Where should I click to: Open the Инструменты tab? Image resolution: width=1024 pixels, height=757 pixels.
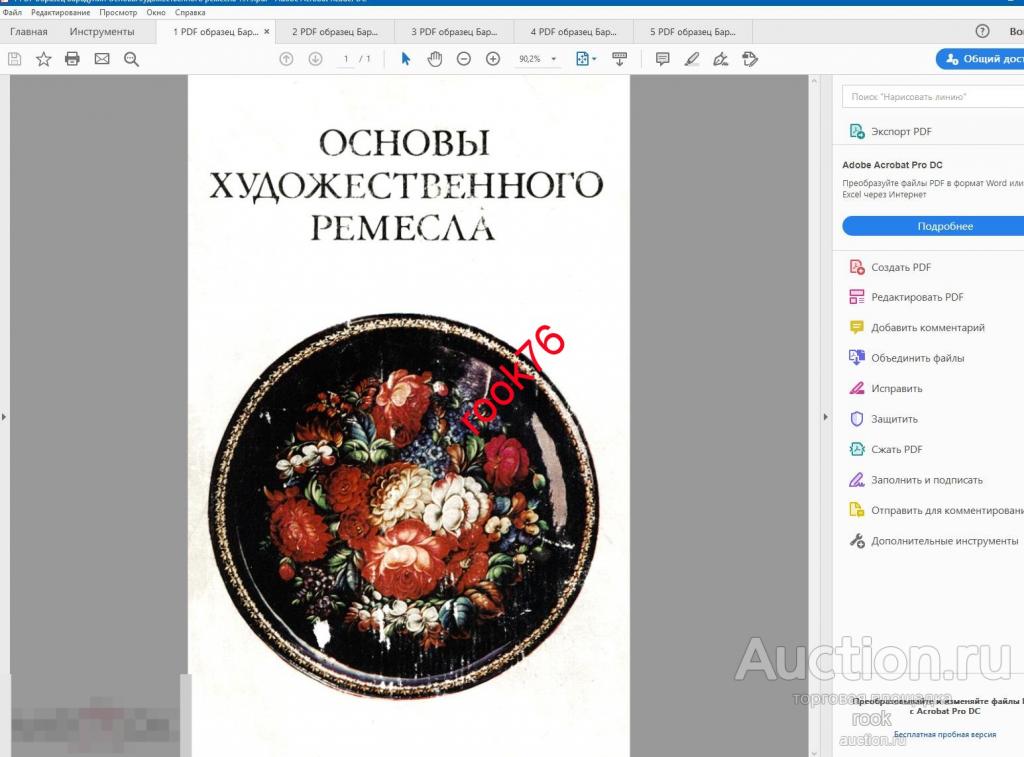pyautogui.click(x=101, y=32)
